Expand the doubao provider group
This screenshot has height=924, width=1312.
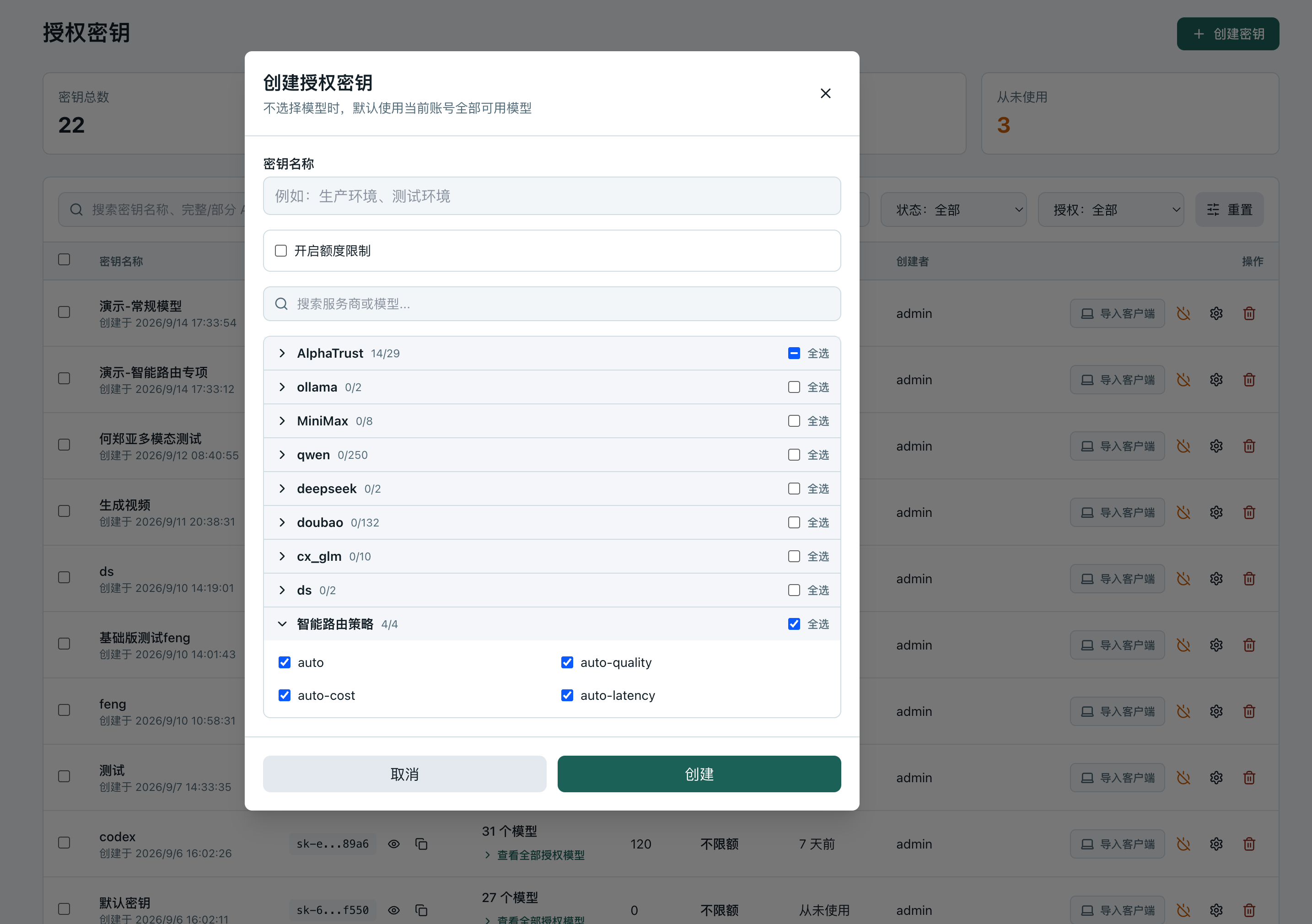click(x=282, y=522)
